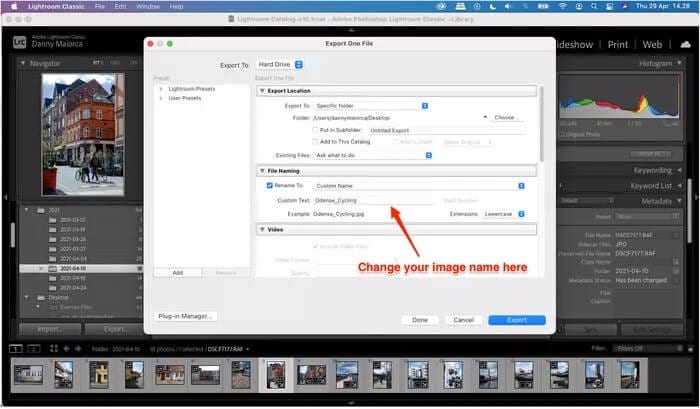Viewport: 700px width, 409px height.
Task: Open the Apple menu
Action: click(14, 6)
